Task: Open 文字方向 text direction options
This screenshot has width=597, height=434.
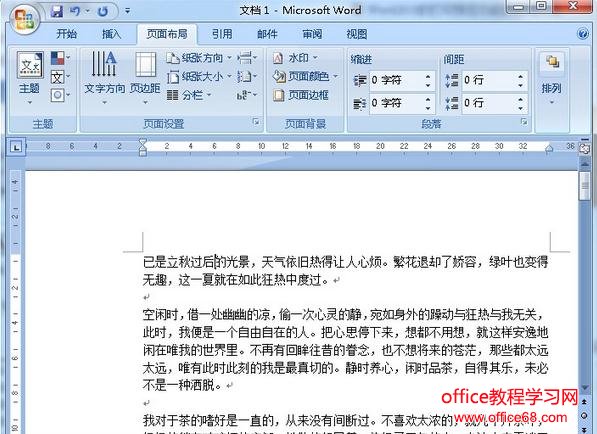Action: click(104, 78)
